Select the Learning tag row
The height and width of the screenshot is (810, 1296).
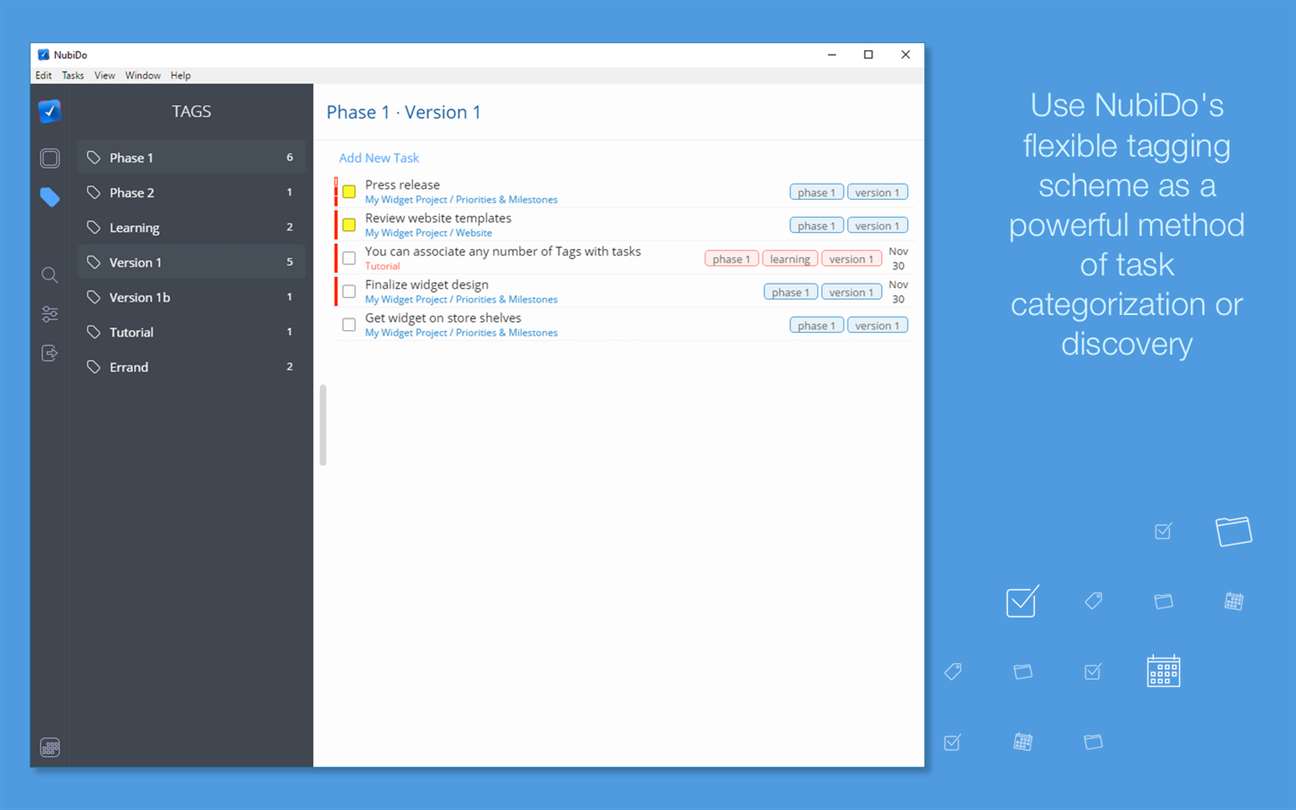[x=191, y=228]
